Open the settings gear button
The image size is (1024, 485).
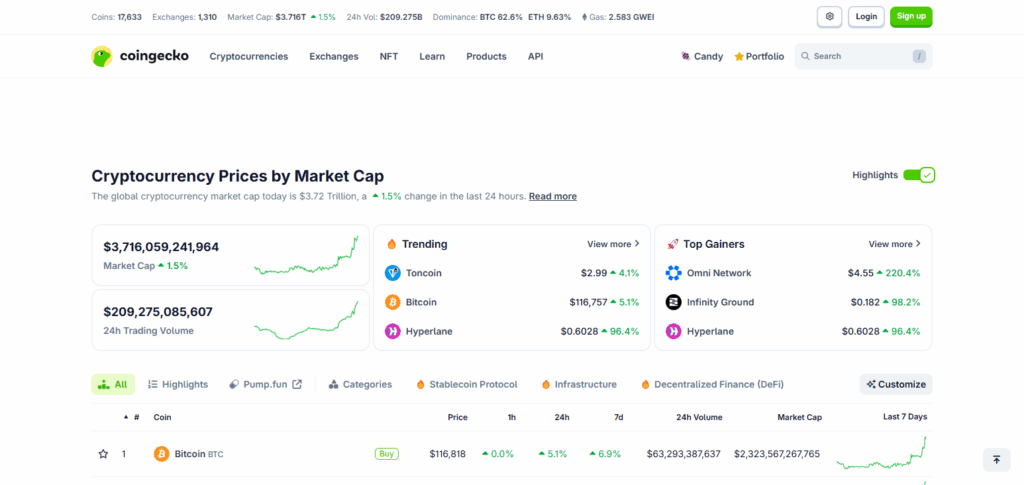829,16
